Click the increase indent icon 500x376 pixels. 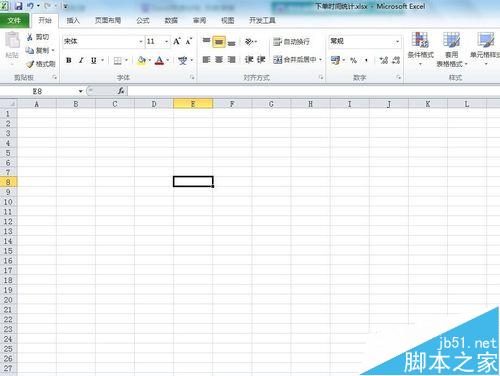click(261, 60)
